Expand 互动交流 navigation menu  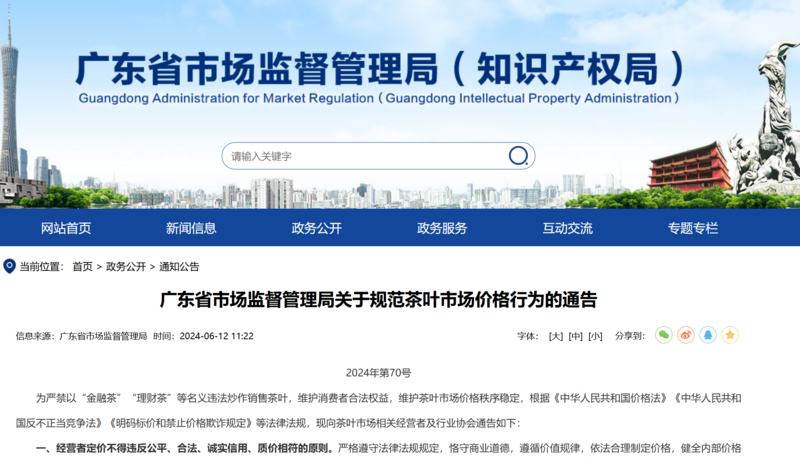pos(568,228)
